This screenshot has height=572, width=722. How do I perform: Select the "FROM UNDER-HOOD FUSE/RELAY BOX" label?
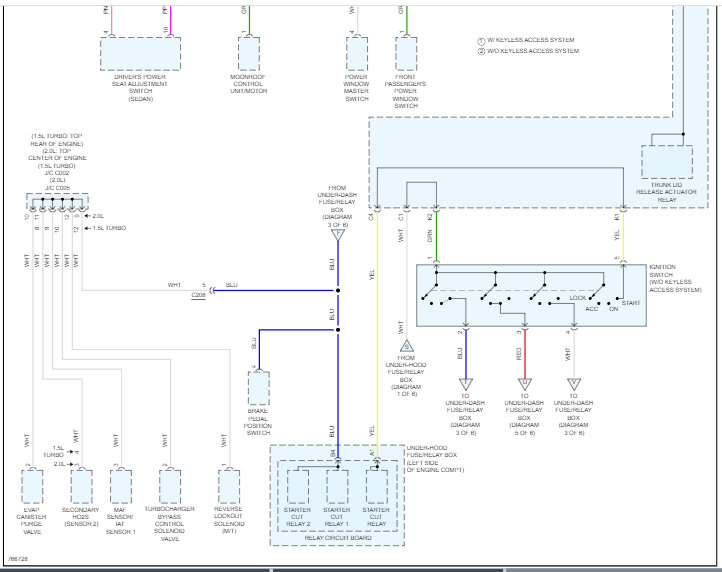[x=406, y=376]
